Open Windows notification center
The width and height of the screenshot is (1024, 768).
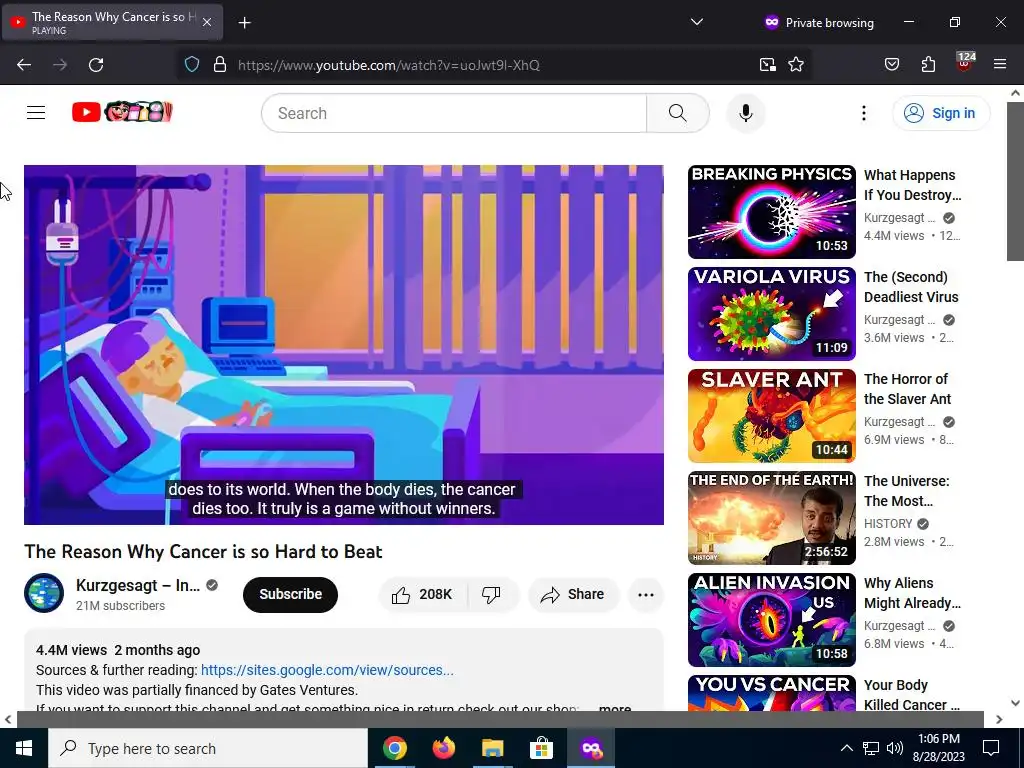(991, 748)
